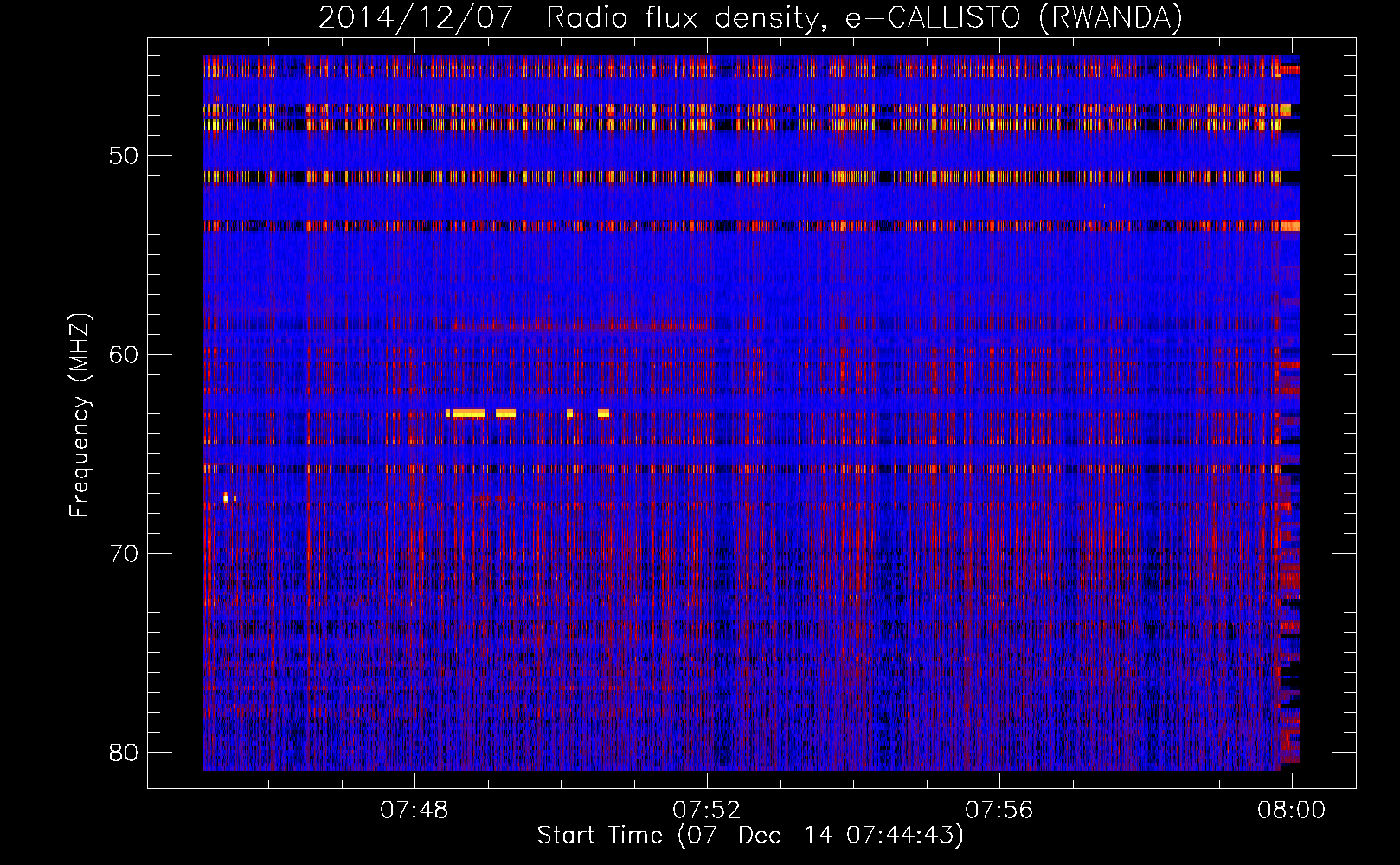The height and width of the screenshot is (865, 1400).
Task: Click the 07:52 time tick label
Action: 707,811
